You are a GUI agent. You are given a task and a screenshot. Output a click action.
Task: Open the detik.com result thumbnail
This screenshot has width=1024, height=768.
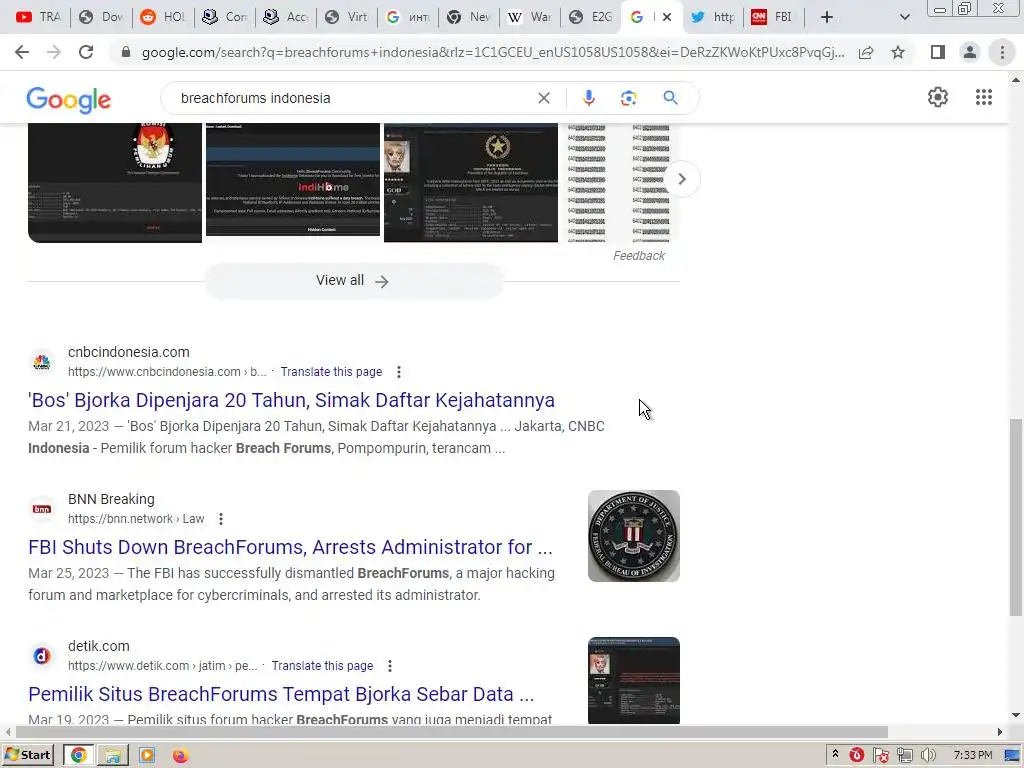[x=633, y=680]
